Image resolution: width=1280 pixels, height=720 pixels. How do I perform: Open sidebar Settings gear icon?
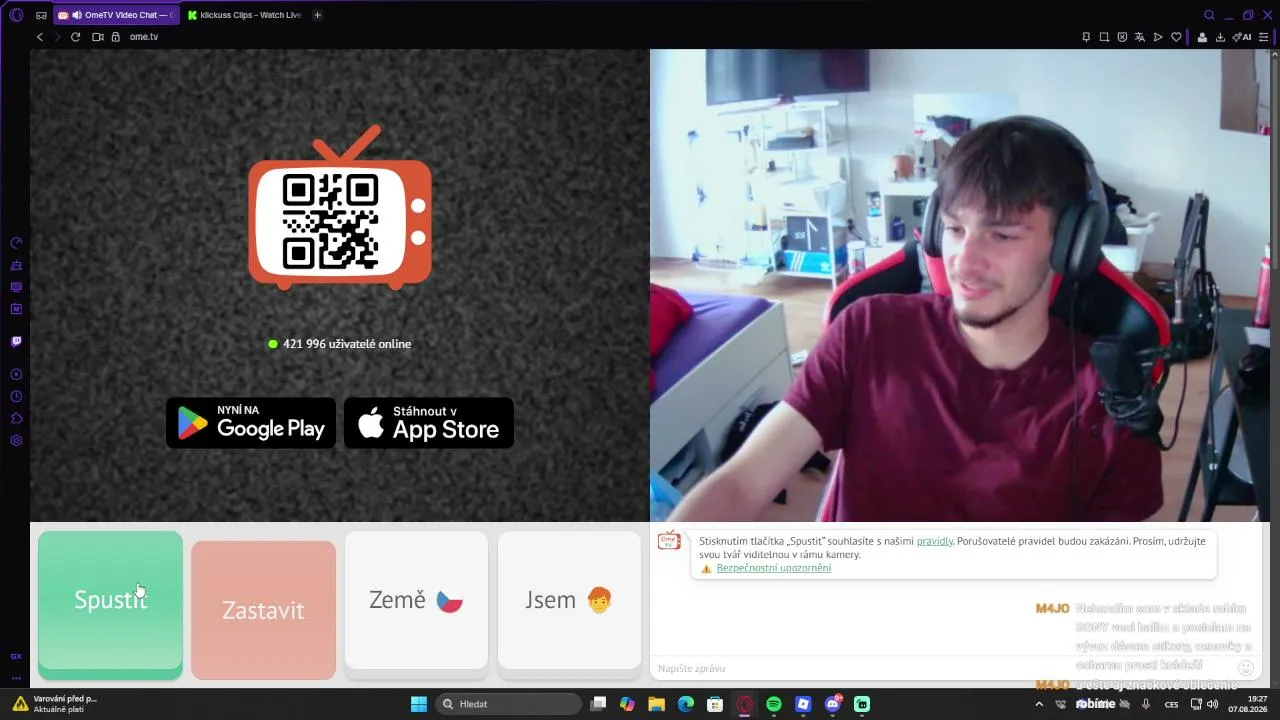pos(16,440)
